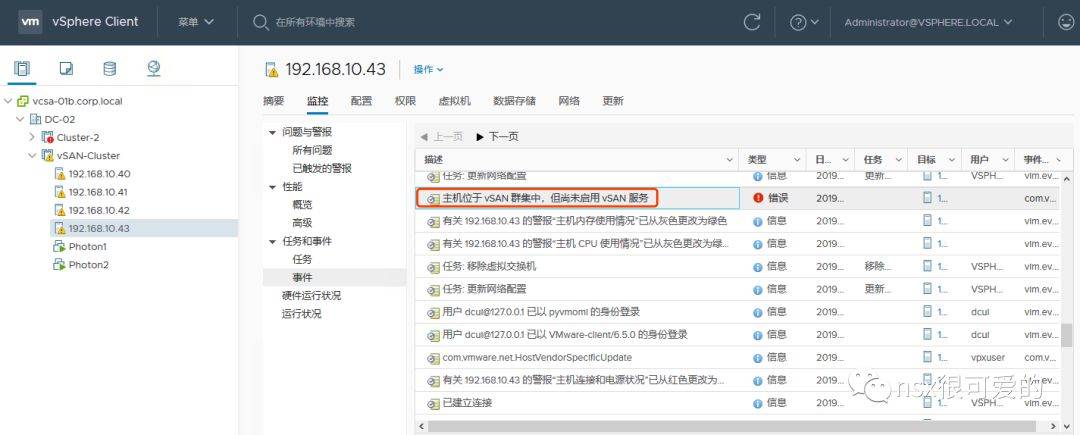This screenshot has width=1080, height=435.
Task: Switch to Hosts and Clusters view icon
Action: pyautogui.click(x=22, y=69)
